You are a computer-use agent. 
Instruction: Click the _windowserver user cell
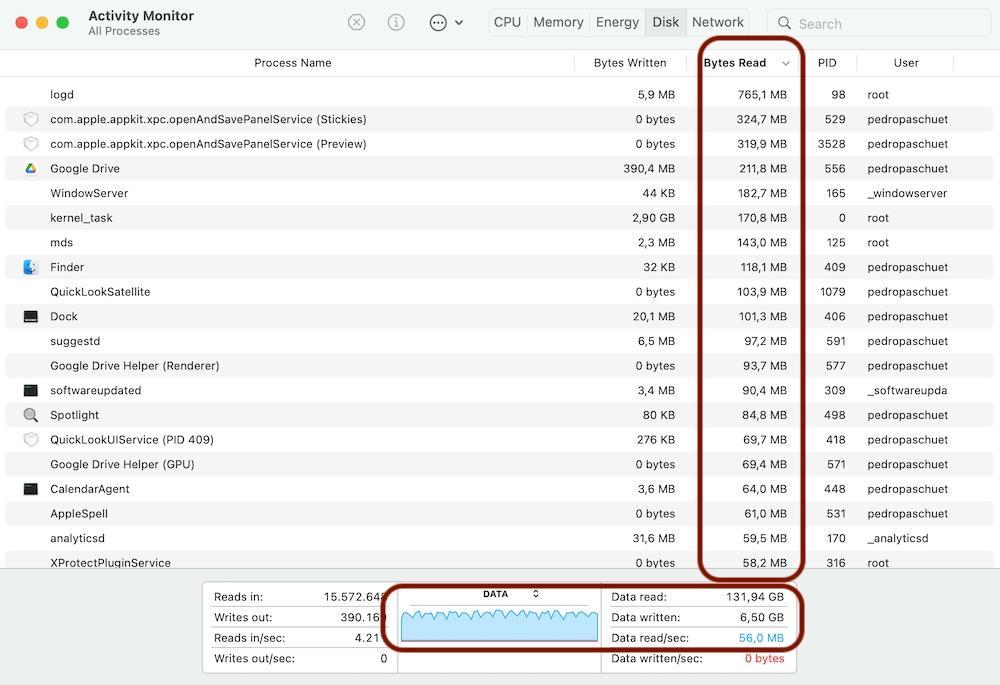point(907,193)
